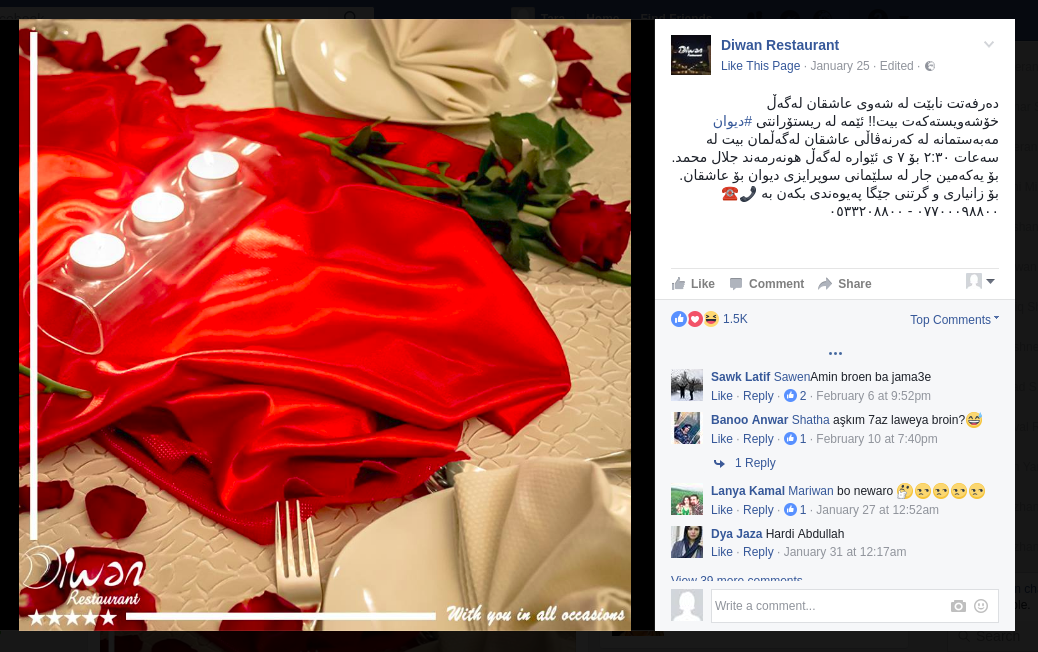The height and width of the screenshot is (652, 1038).
Task: Click the Diwan Restaurant page profile picture
Action: click(x=690, y=55)
